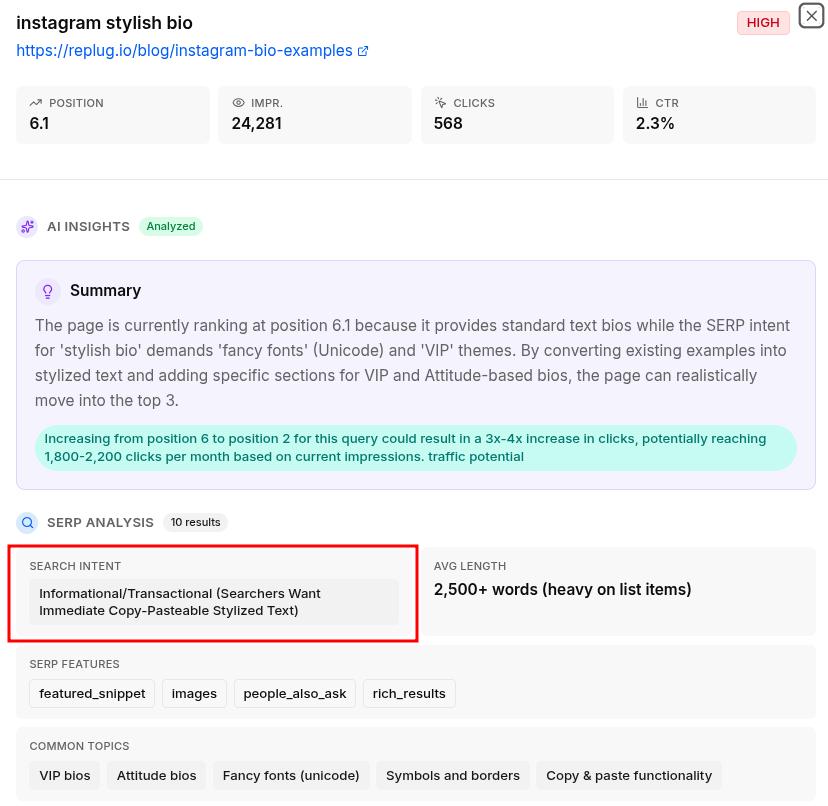The image size is (828, 806).
Task: Click the Analyzed status badge
Action: [170, 226]
